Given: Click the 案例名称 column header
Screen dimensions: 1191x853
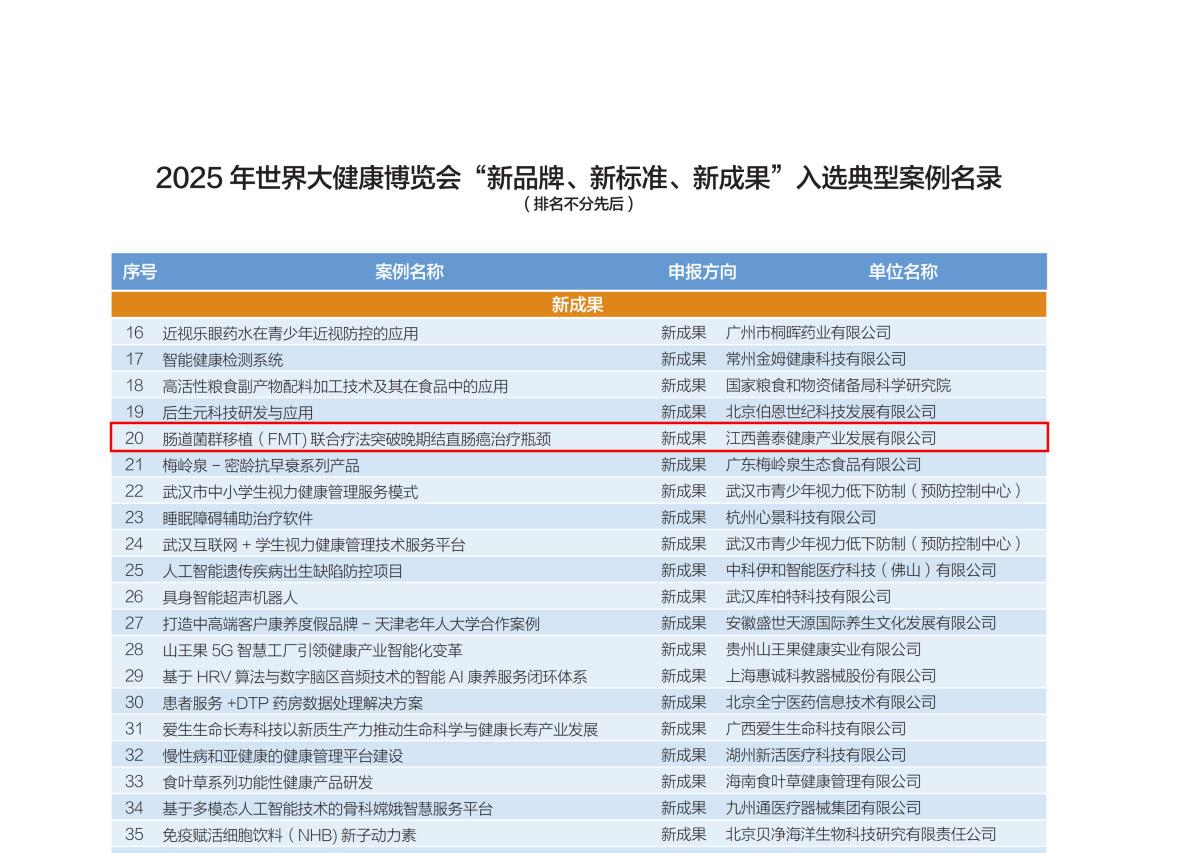Looking at the screenshot, I should coord(409,272).
